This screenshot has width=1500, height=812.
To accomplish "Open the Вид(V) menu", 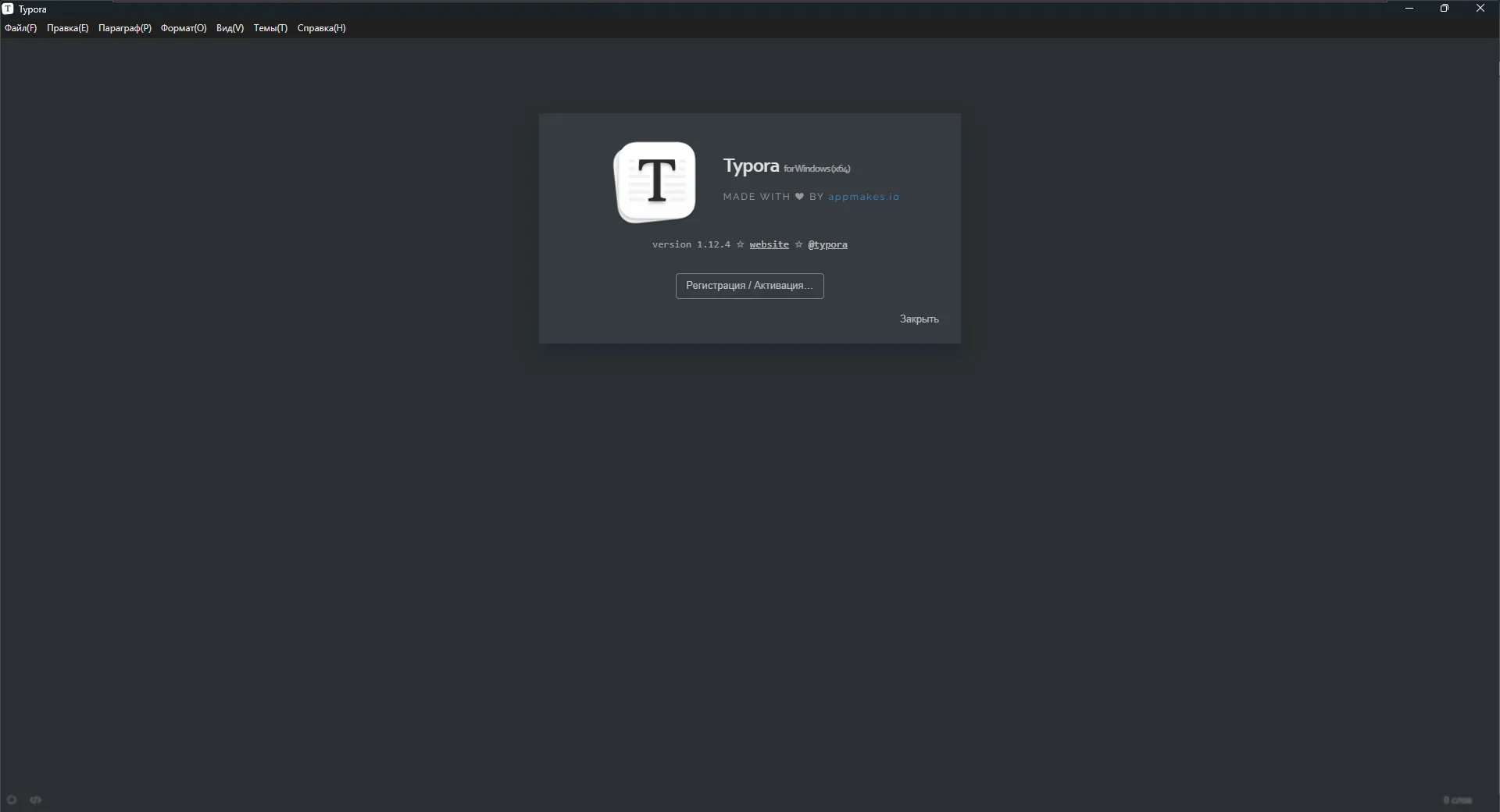I will 230,28.
